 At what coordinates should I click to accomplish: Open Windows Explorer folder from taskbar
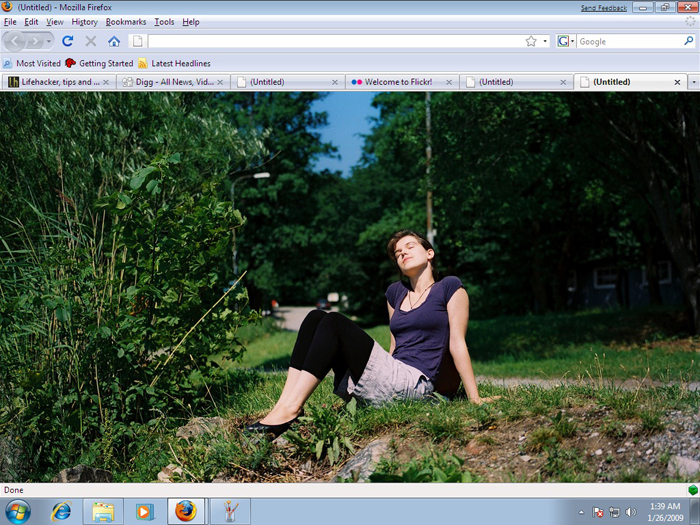103,512
